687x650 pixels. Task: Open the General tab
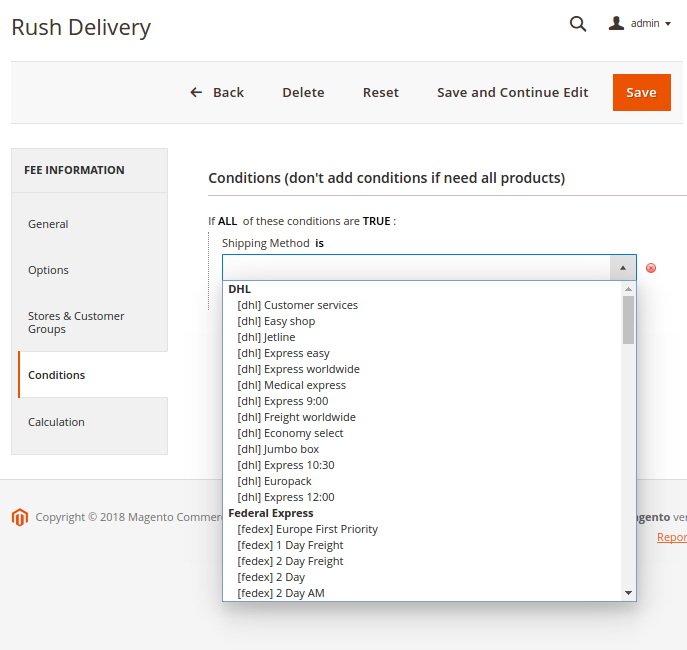(x=48, y=224)
